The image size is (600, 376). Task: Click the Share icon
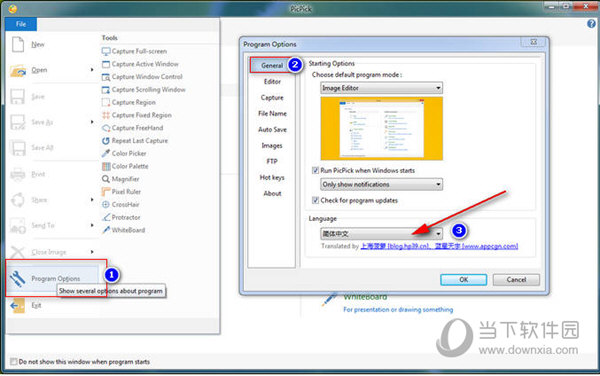(18, 200)
